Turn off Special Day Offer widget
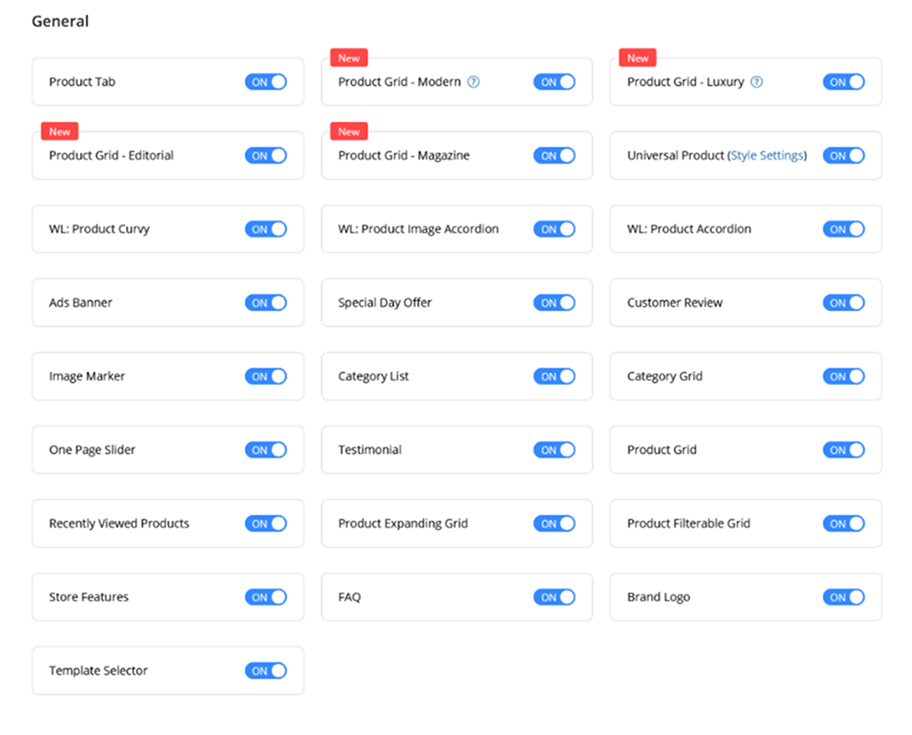912x735 pixels. (555, 303)
